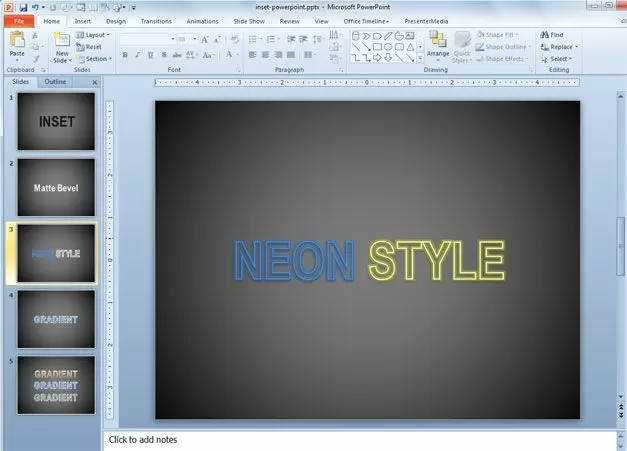Image resolution: width=627 pixels, height=451 pixels.
Task: Select the elbow connector shape
Action: coord(355,58)
